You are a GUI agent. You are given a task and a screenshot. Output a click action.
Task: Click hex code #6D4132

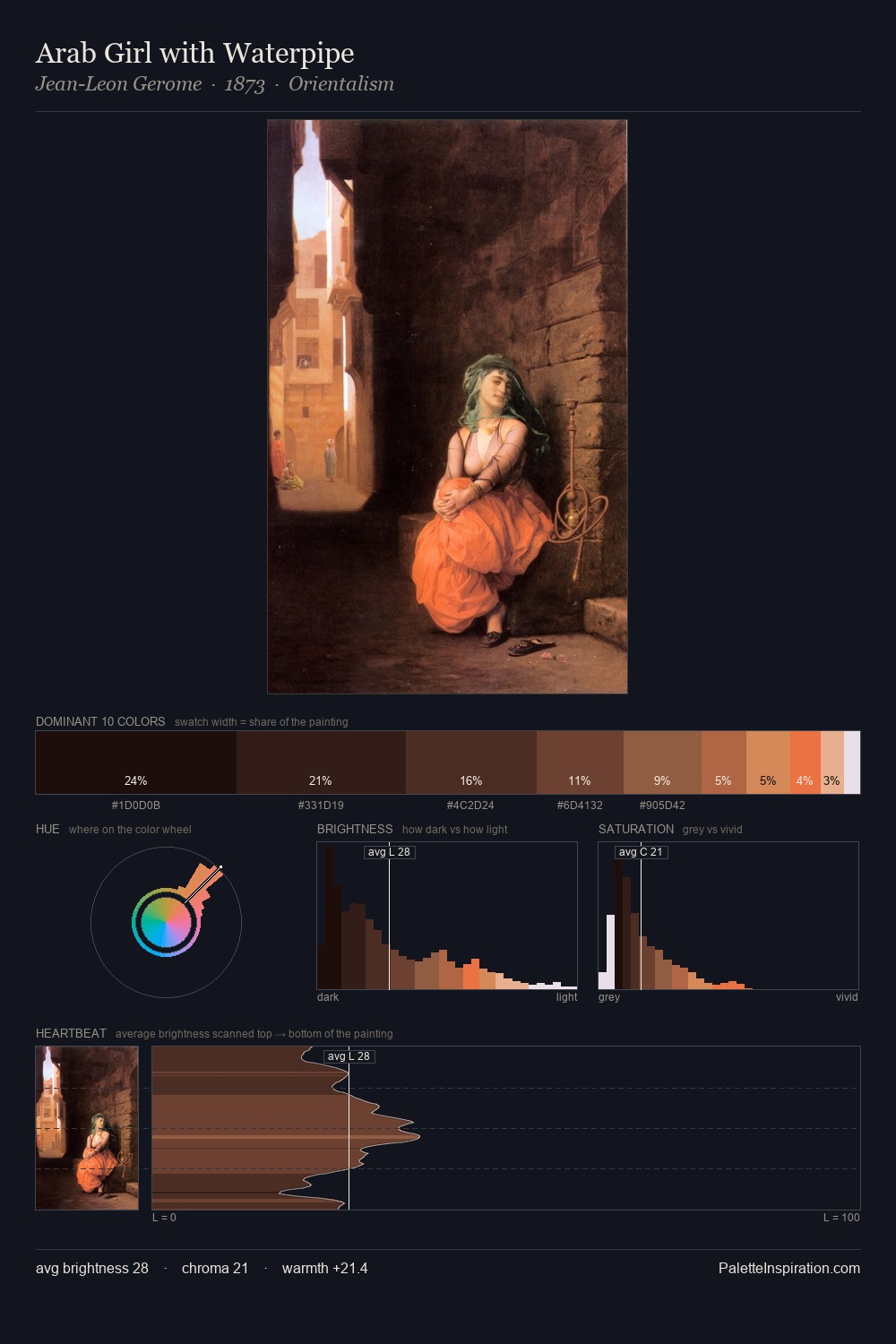click(x=580, y=806)
